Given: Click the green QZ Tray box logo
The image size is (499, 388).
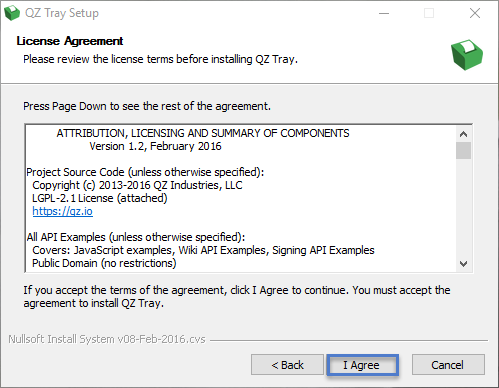Looking at the screenshot, I should point(467,55).
